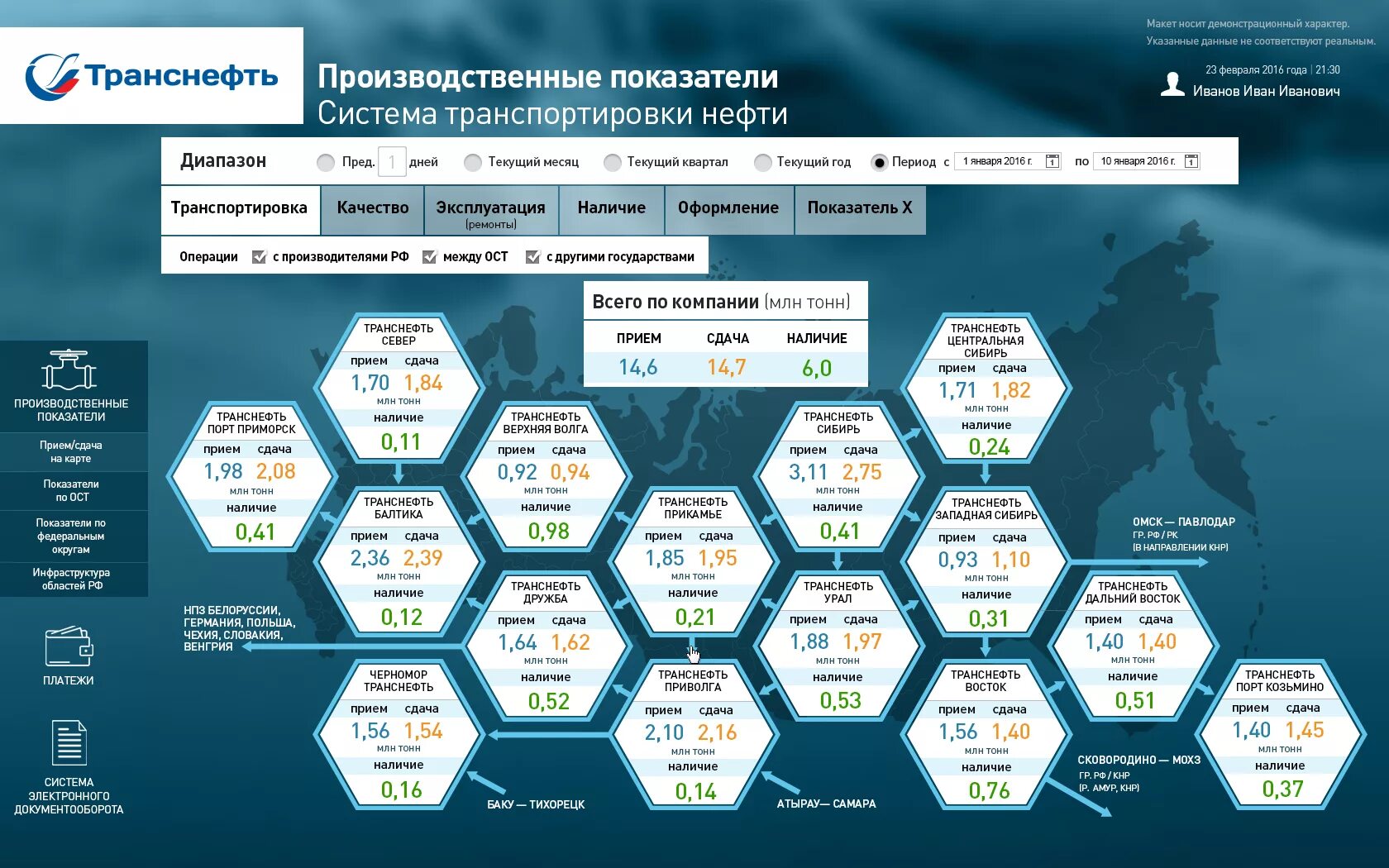Switch to the Качество tab
This screenshot has height=868, width=1389.
(x=372, y=208)
